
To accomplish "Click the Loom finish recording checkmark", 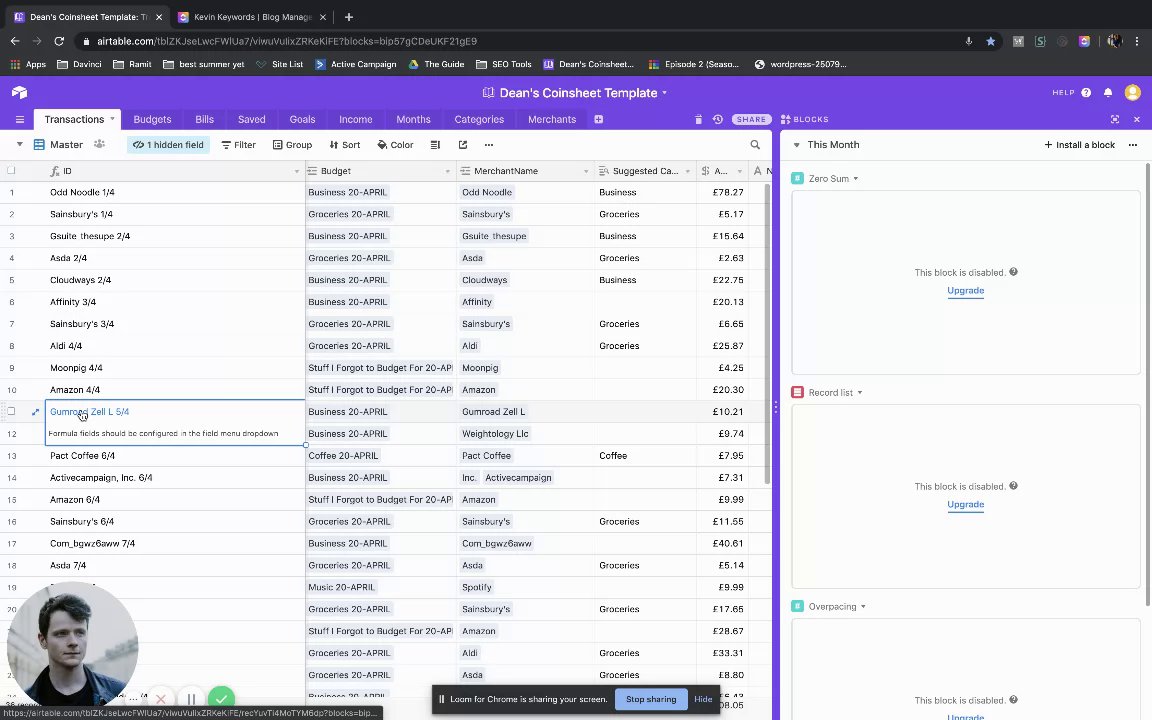I will point(221,698).
